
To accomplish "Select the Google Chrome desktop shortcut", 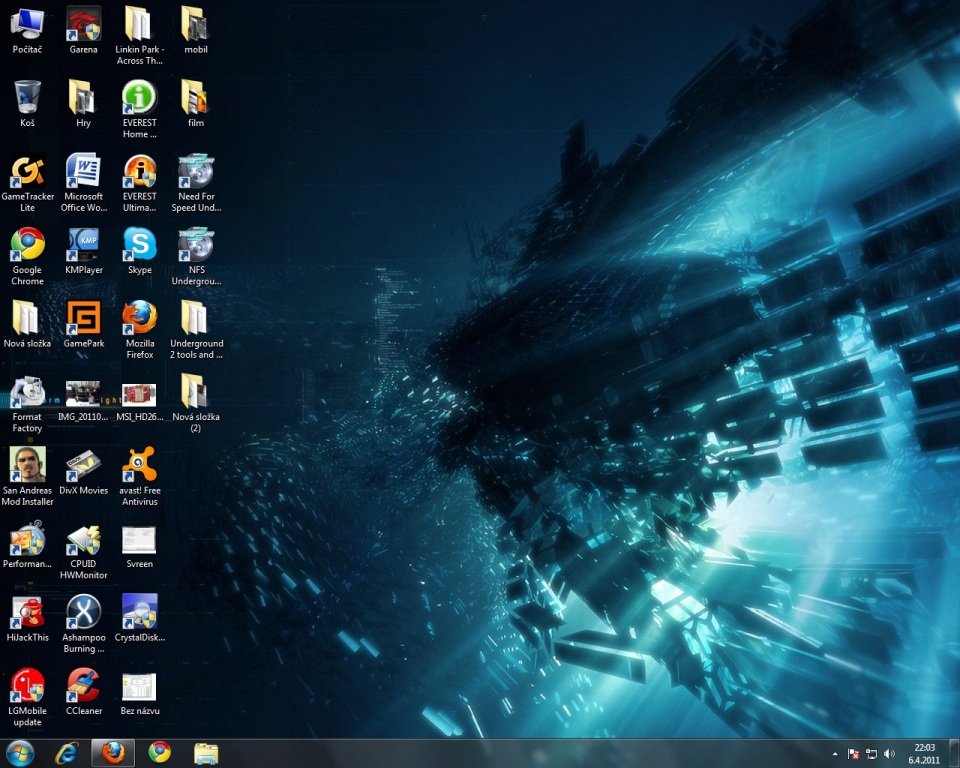I will [27, 245].
